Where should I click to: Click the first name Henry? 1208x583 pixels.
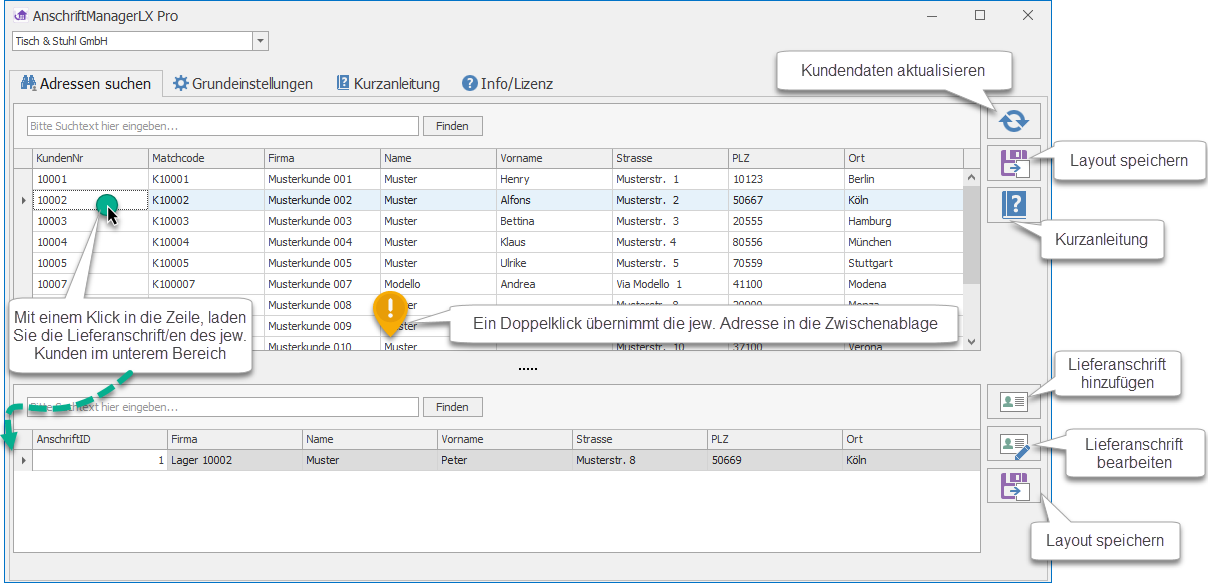coord(554,179)
